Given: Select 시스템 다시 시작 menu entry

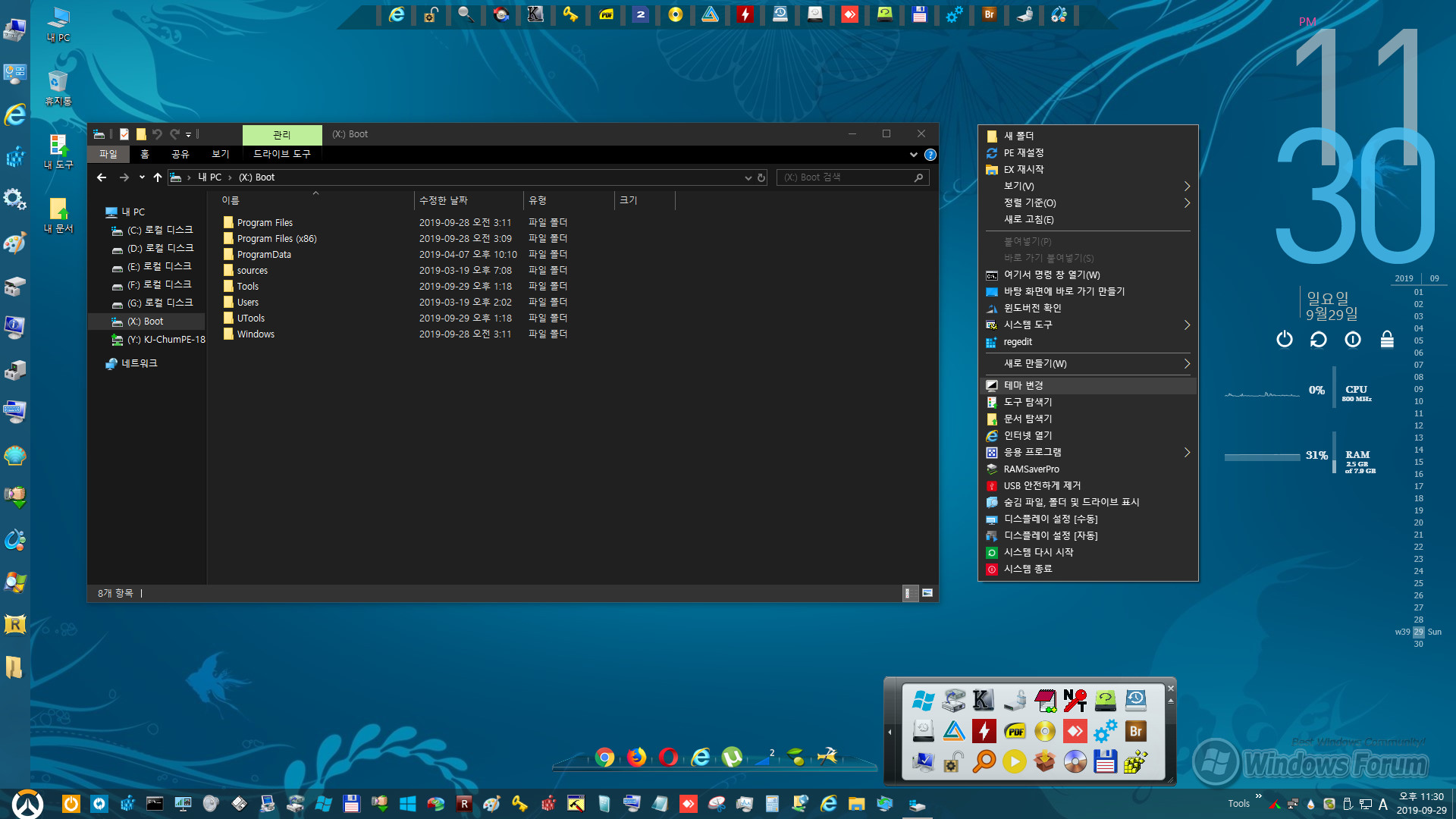Looking at the screenshot, I should (1088, 552).
